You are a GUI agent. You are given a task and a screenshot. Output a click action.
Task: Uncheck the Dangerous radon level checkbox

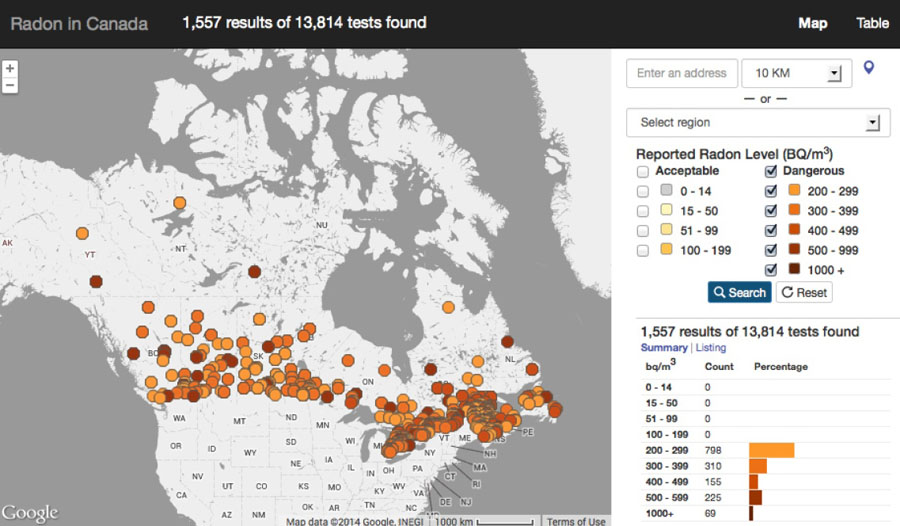771,171
